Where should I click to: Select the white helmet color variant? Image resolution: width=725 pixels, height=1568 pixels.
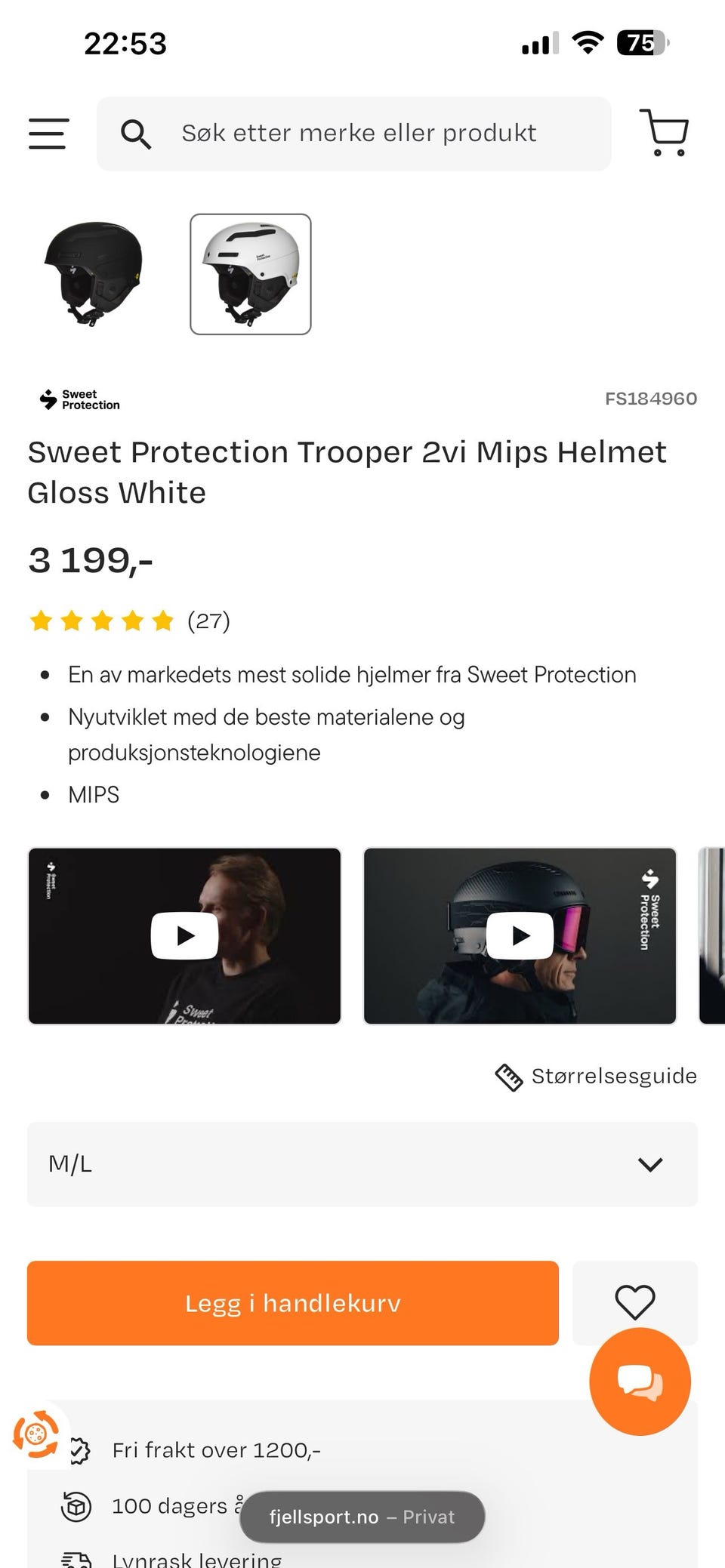pyautogui.click(x=251, y=274)
